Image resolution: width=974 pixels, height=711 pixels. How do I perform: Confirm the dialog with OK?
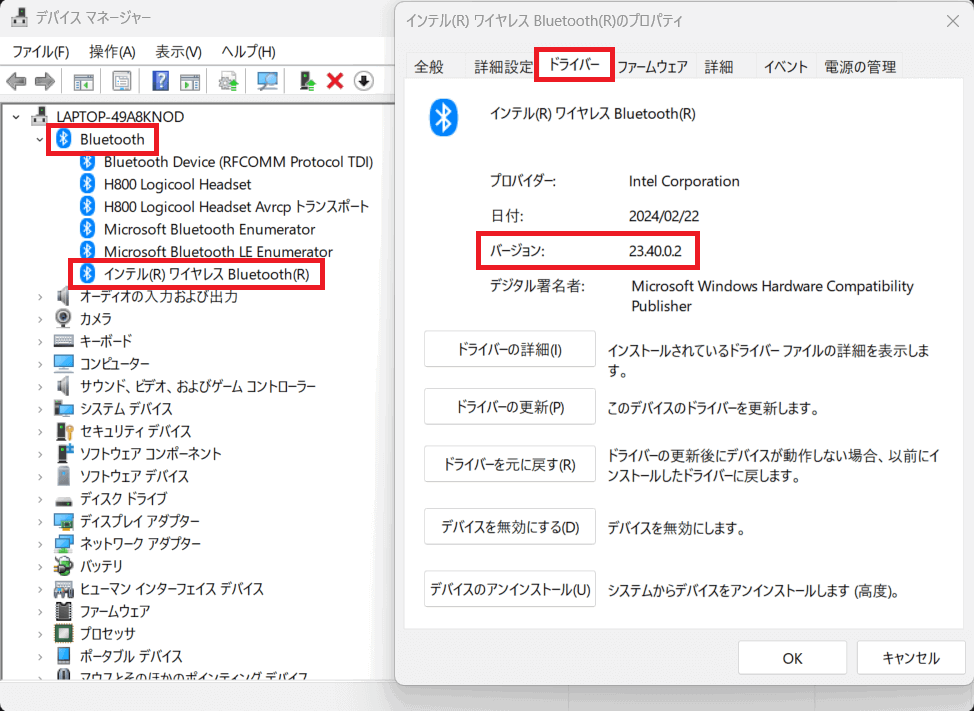792,658
